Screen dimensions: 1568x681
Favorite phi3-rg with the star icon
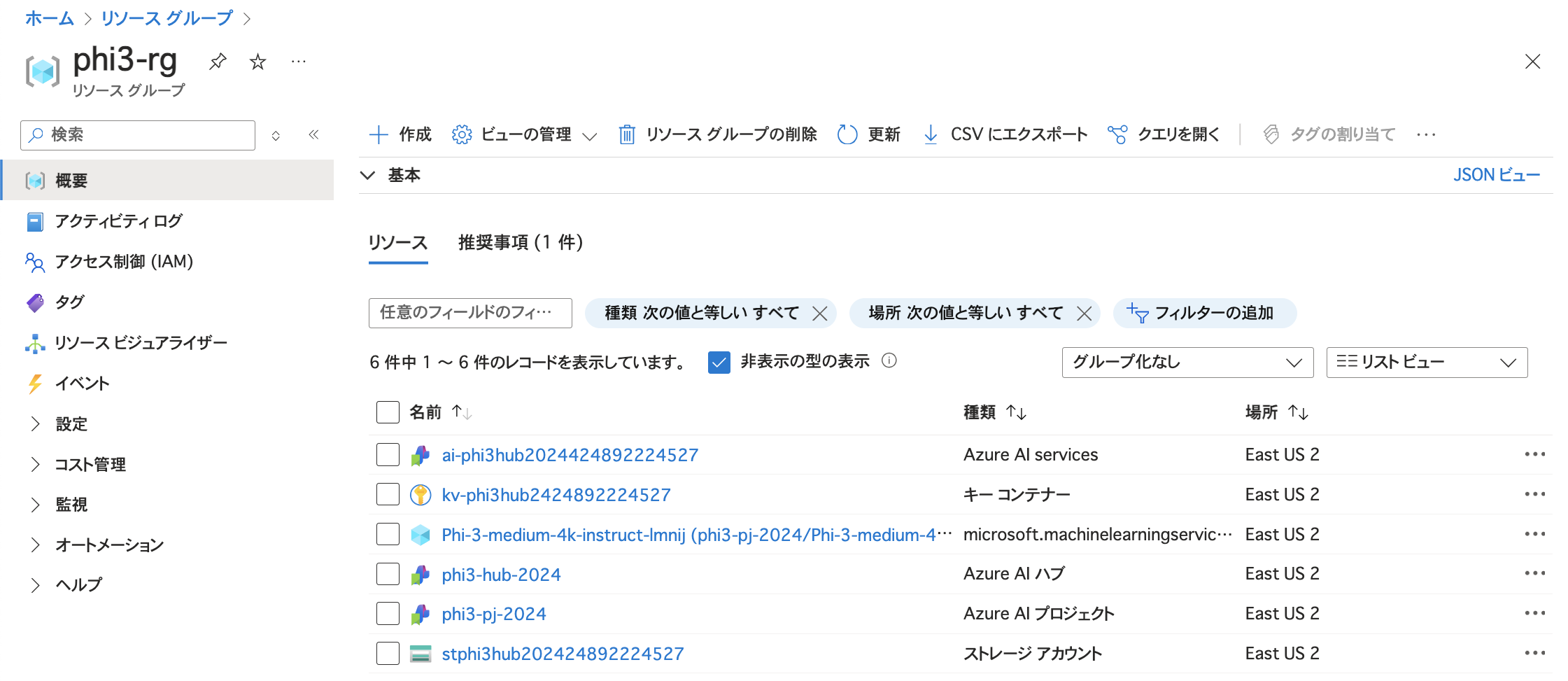pyautogui.click(x=258, y=62)
